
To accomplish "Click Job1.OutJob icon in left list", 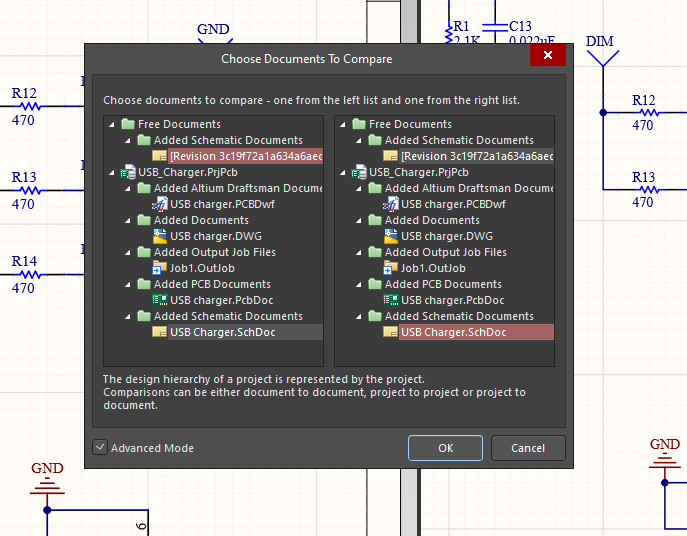I will point(159,268).
